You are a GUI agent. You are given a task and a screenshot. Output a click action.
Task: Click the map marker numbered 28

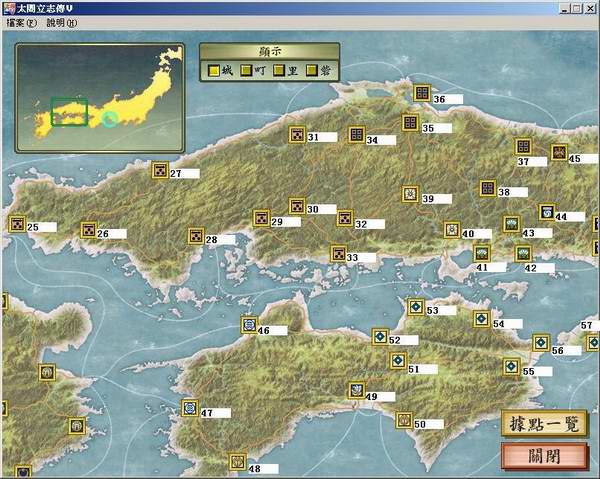pyautogui.click(x=196, y=237)
